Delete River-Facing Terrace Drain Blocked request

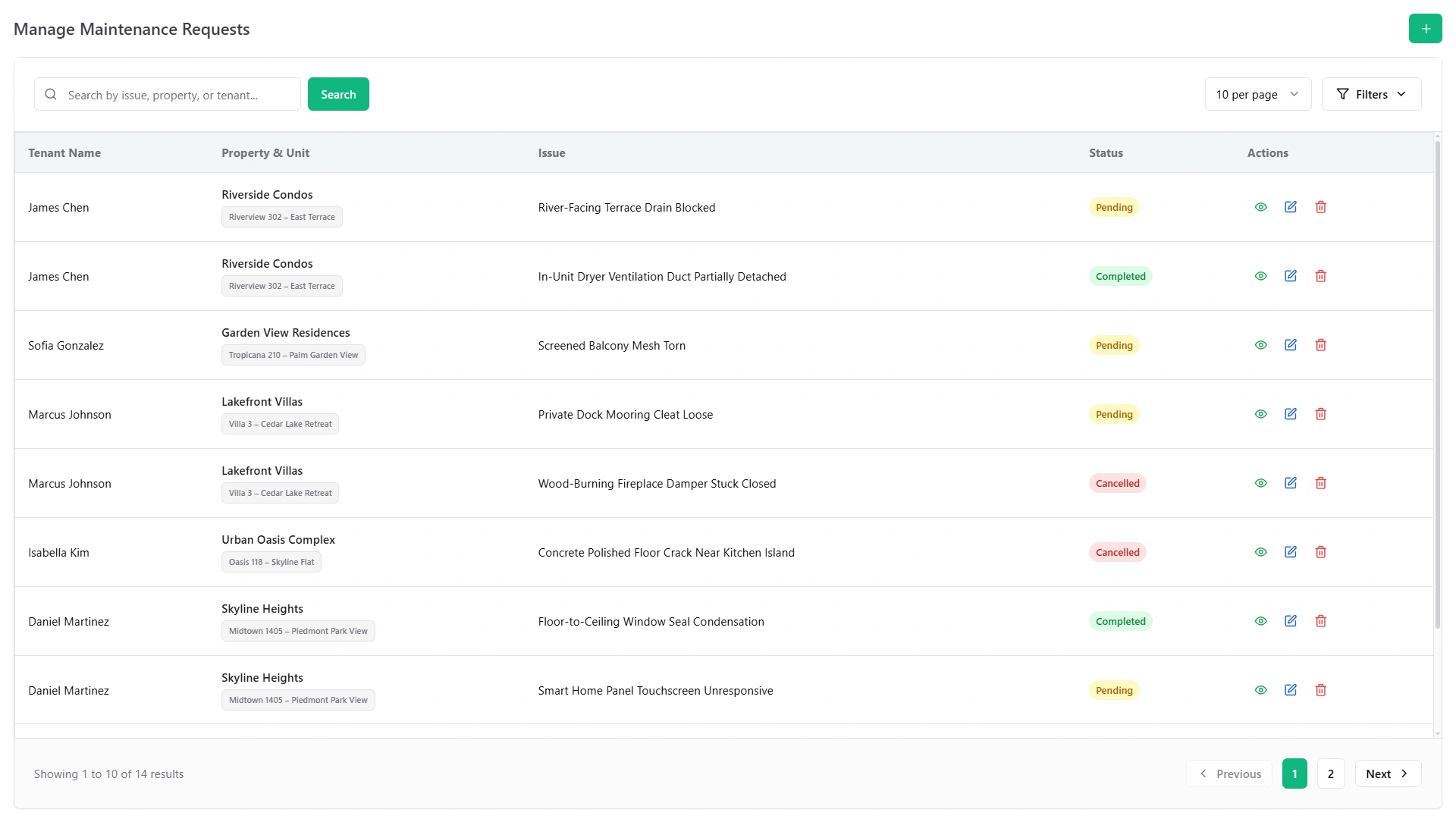tap(1321, 207)
